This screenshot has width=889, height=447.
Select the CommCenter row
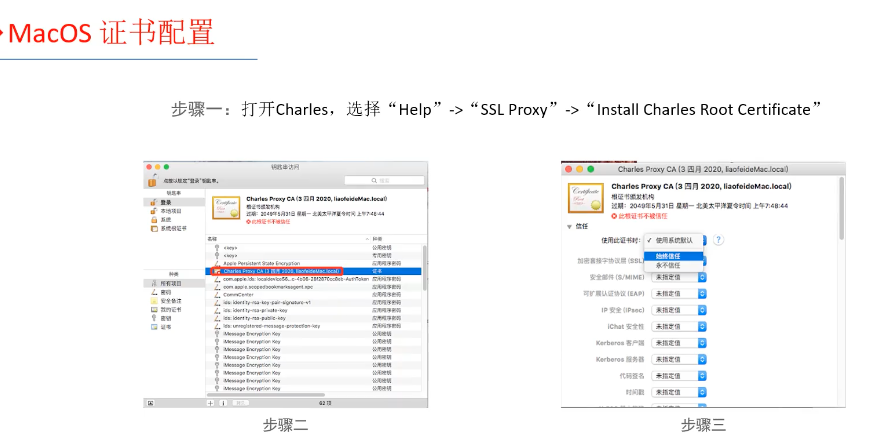[314, 295]
